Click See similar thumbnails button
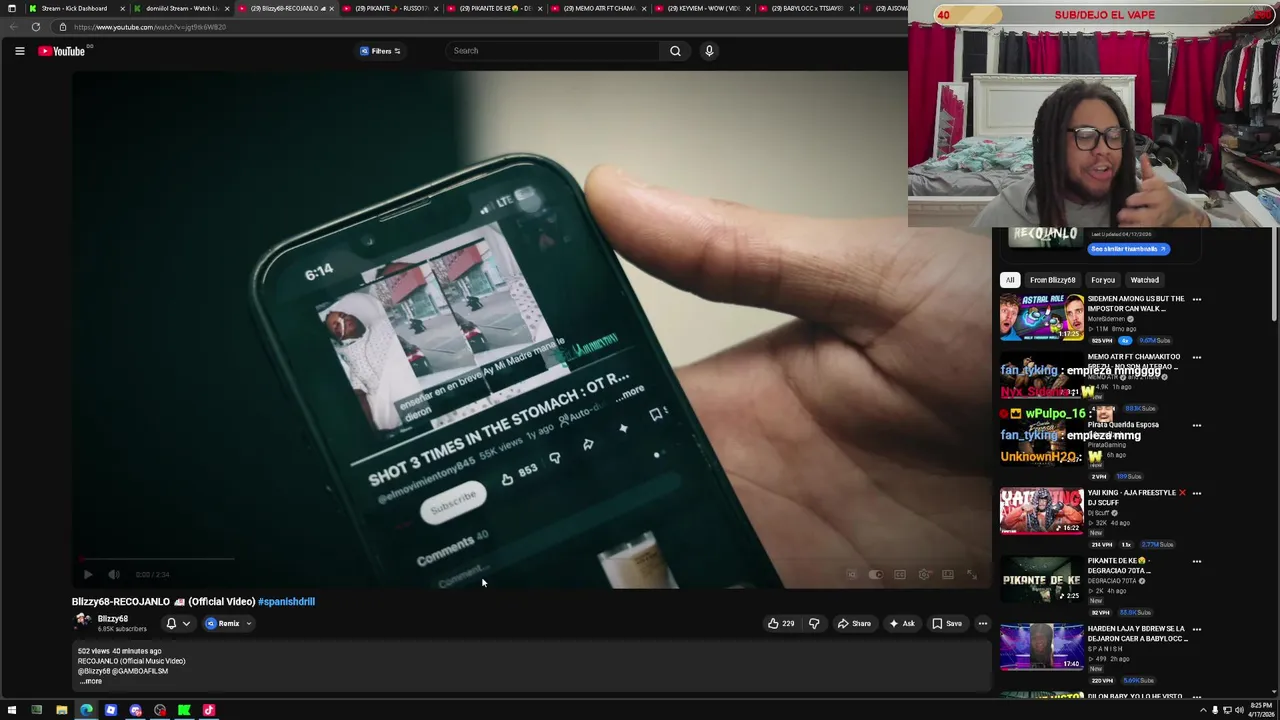Viewport: 1280px width, 720px height. click(1128, 249)
